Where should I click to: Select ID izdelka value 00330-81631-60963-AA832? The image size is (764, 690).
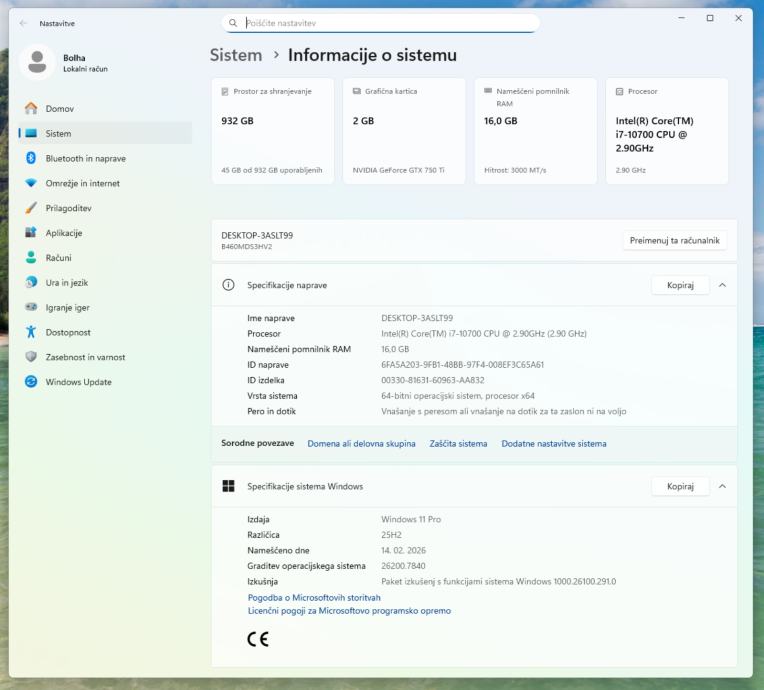click(433, 380)
